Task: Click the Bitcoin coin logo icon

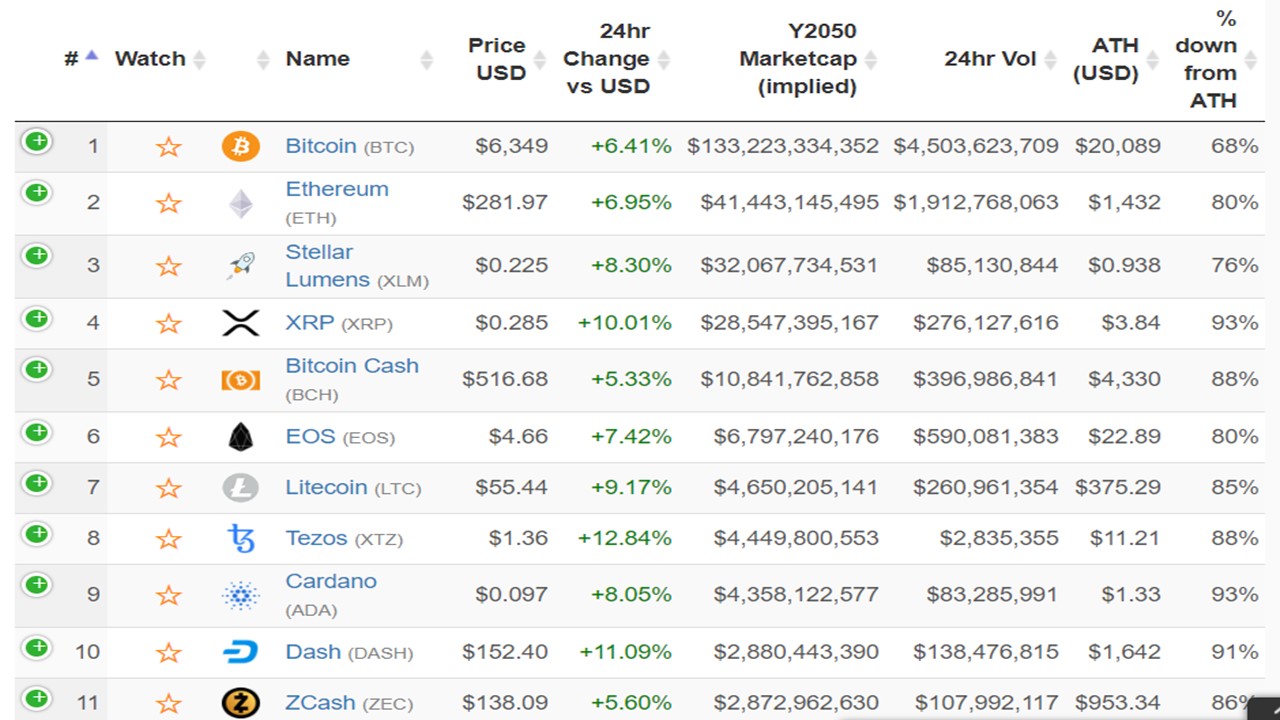Action: tap(240, 147)
